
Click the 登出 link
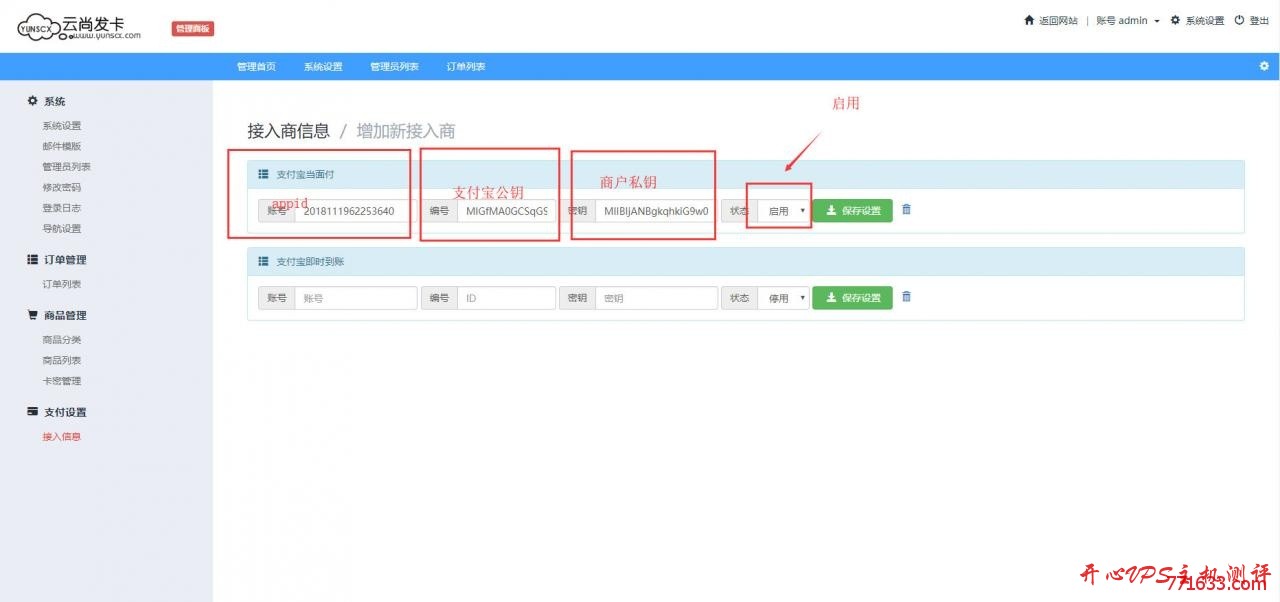1259,20
